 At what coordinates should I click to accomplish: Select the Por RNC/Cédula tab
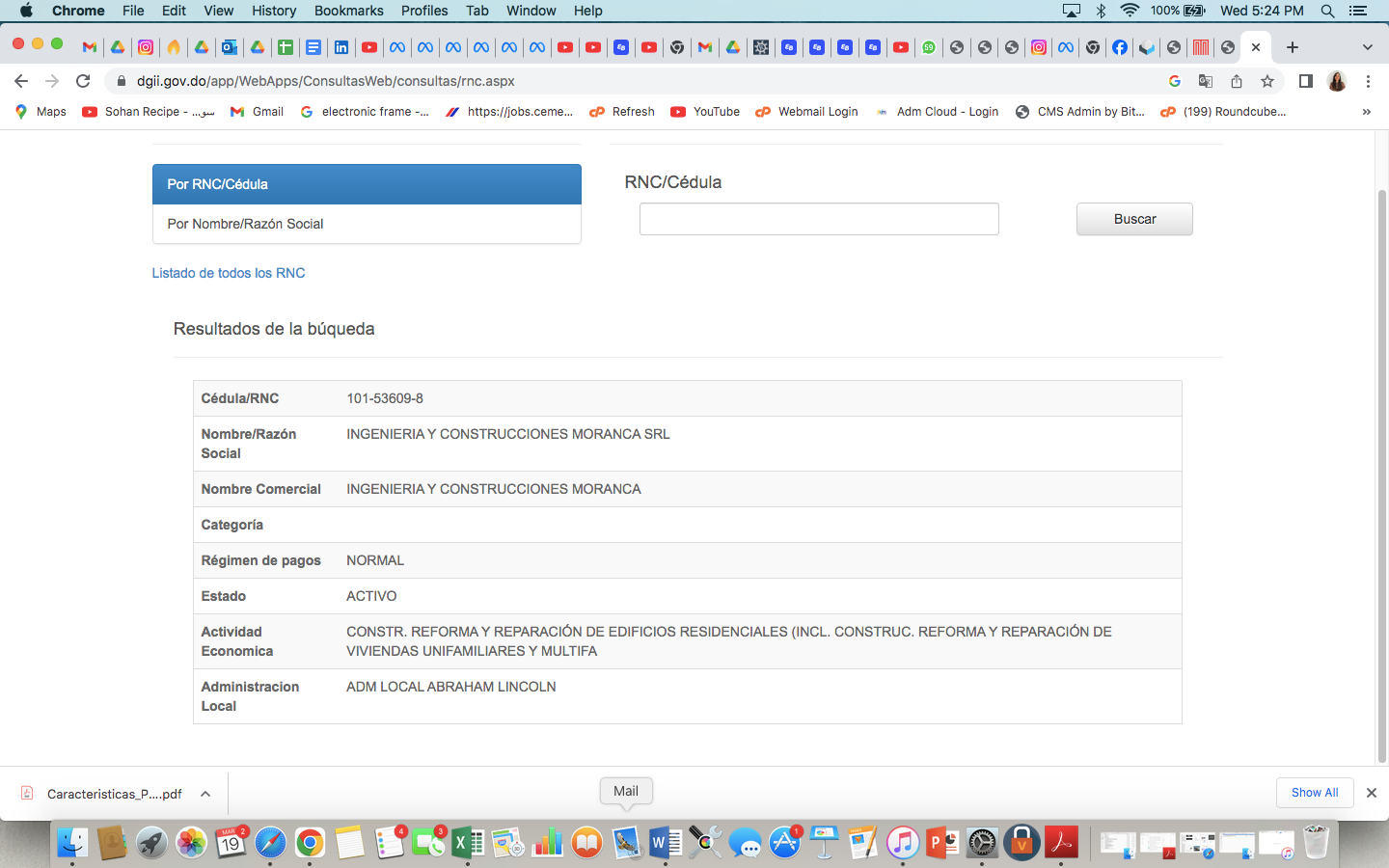click(367, 184)
